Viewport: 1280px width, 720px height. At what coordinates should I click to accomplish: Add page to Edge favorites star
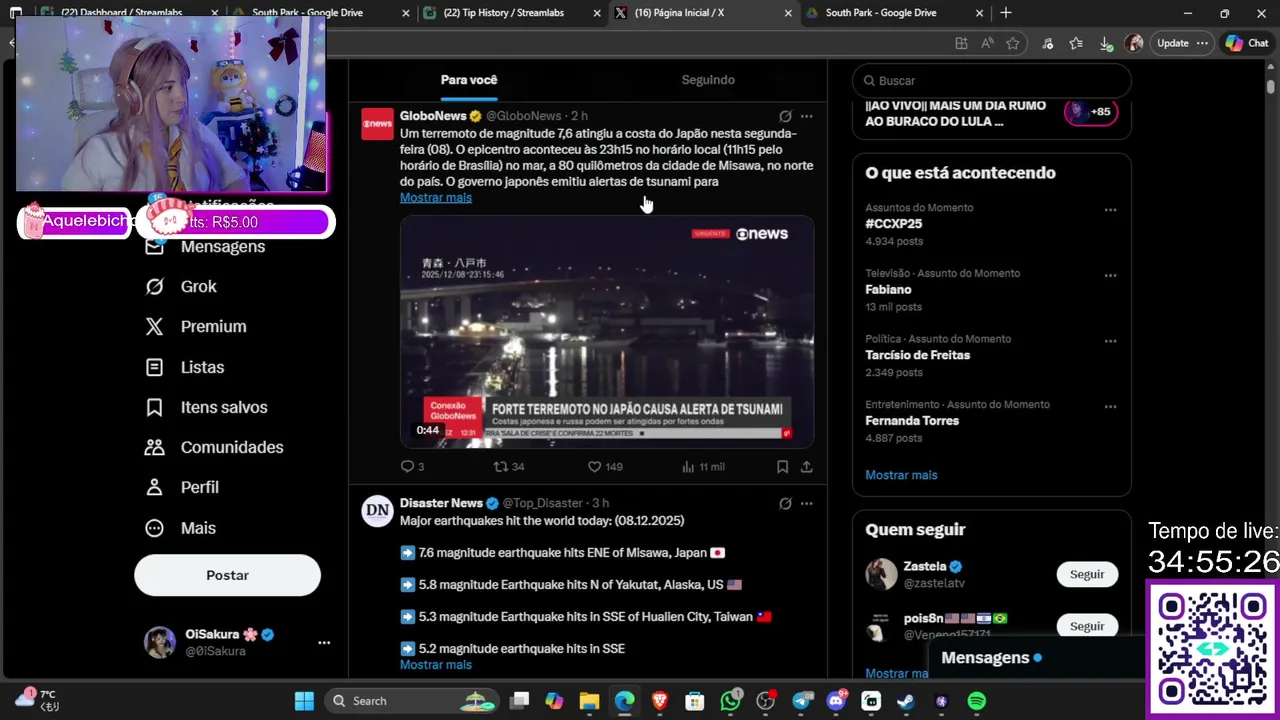(x=1013, y=43)
